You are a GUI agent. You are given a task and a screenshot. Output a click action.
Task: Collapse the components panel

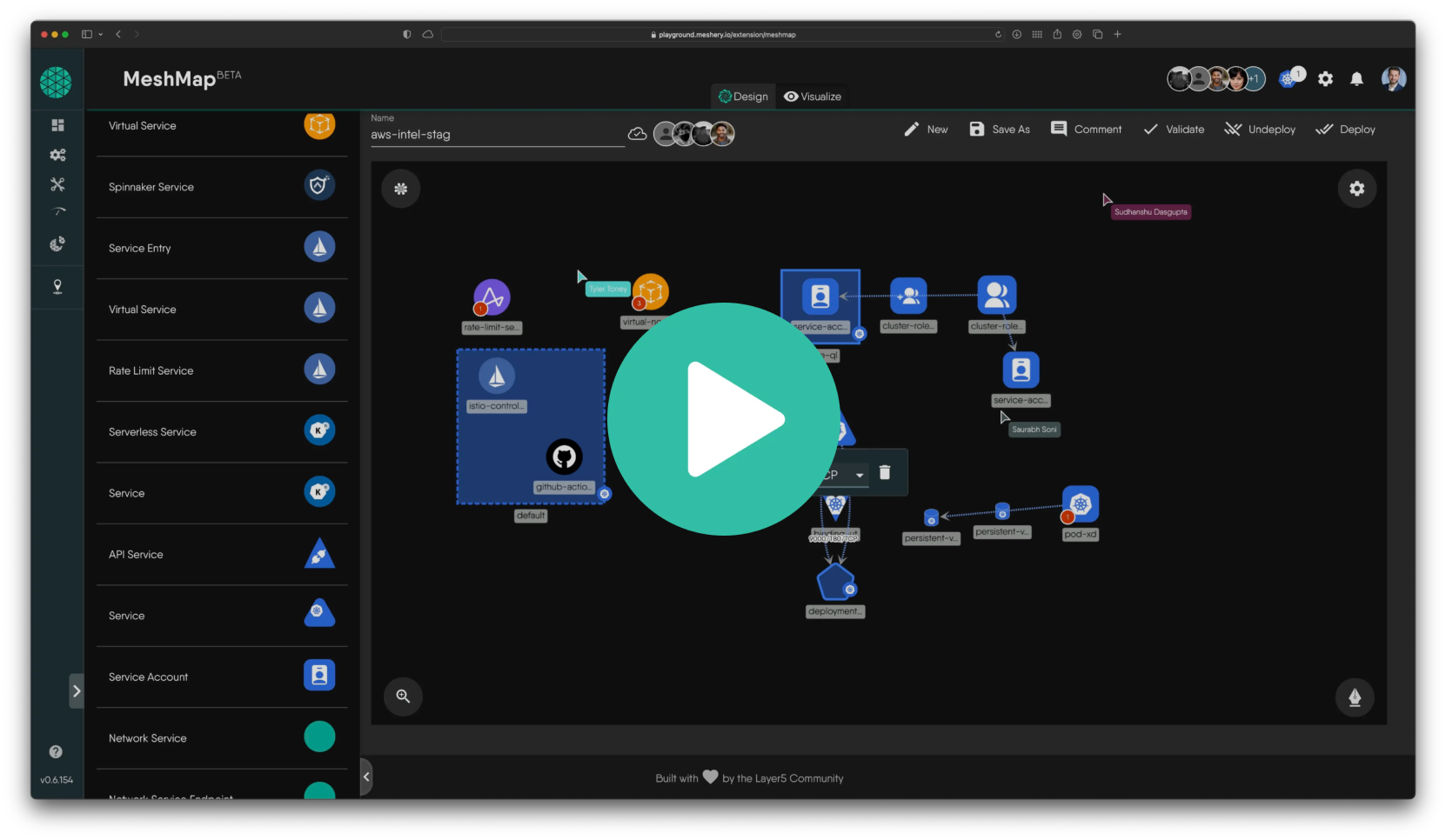[x=366, y=777]
